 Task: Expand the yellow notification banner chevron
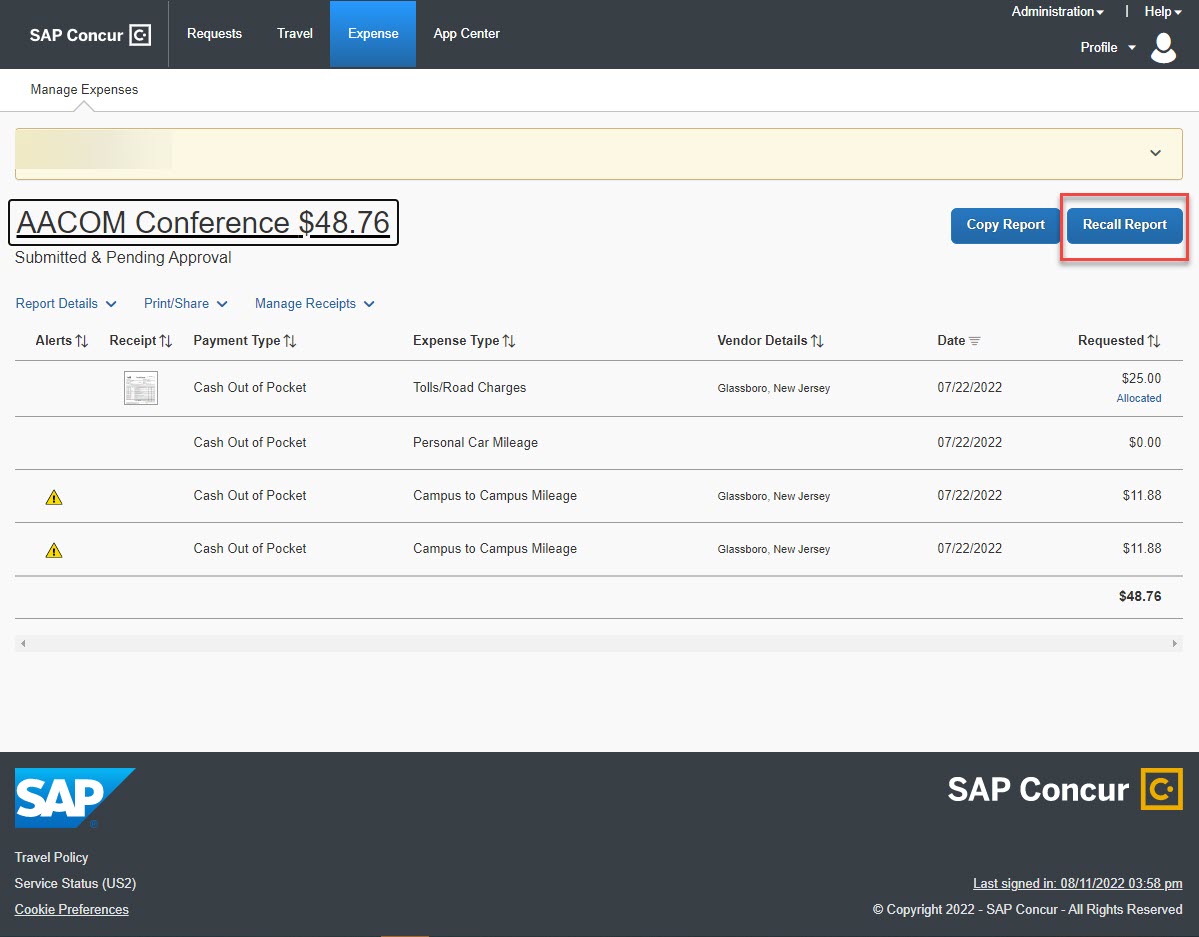click(1155, 153)
